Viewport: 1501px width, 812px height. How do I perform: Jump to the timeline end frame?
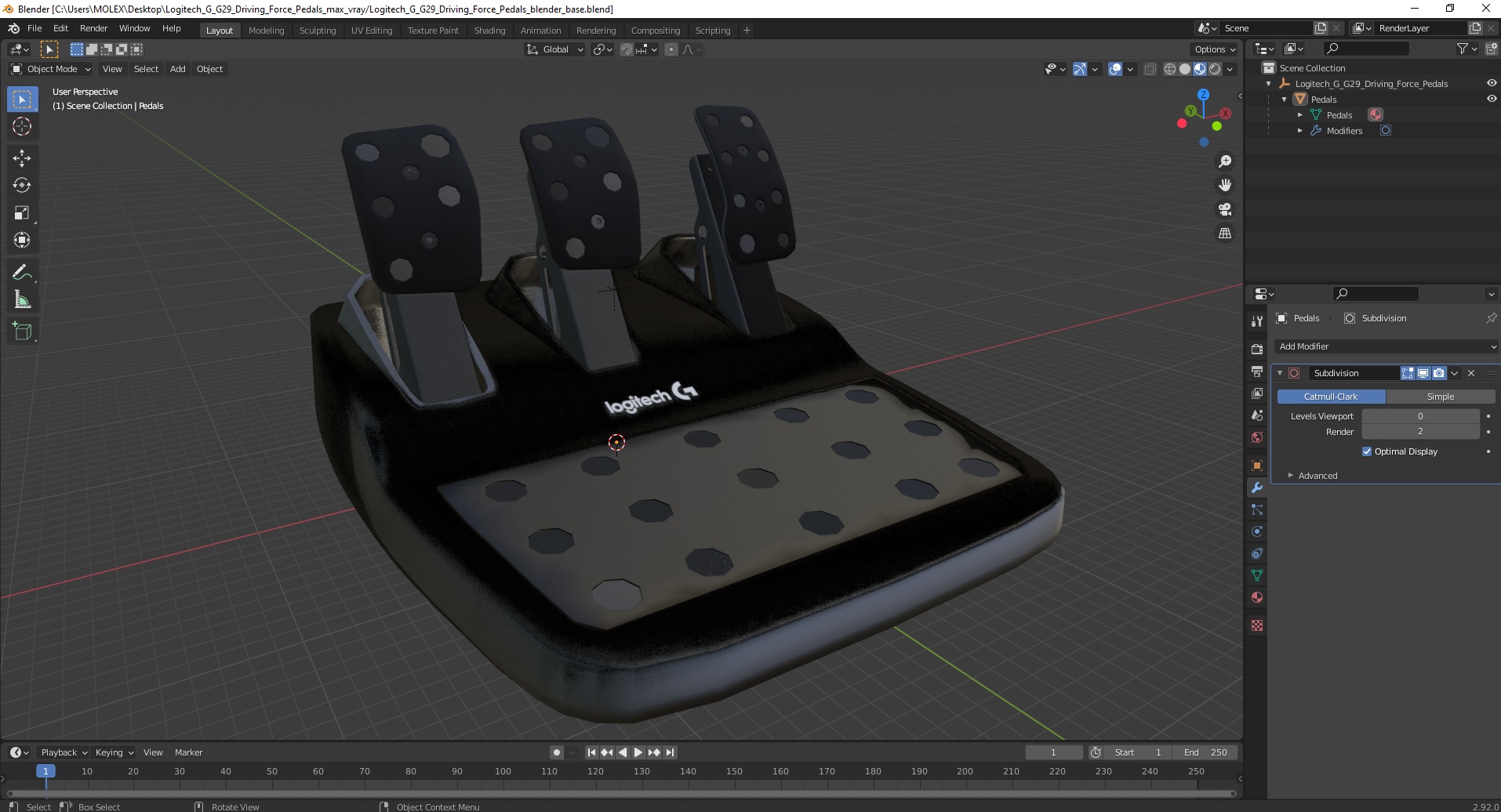coord(670,752)
